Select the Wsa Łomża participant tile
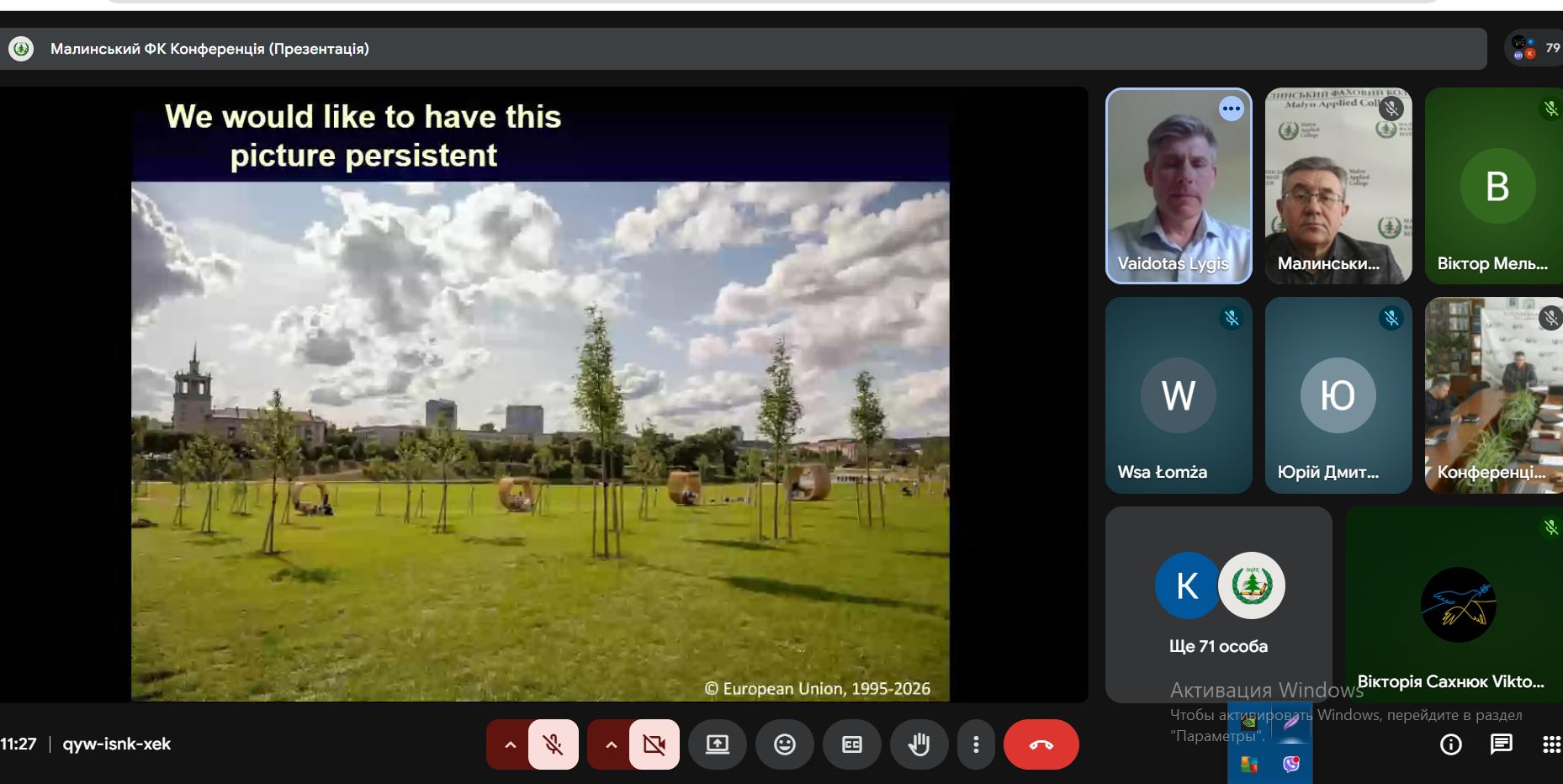Image resolution: width=1563 pixels, height=784 pixels. click(1178, 395)
